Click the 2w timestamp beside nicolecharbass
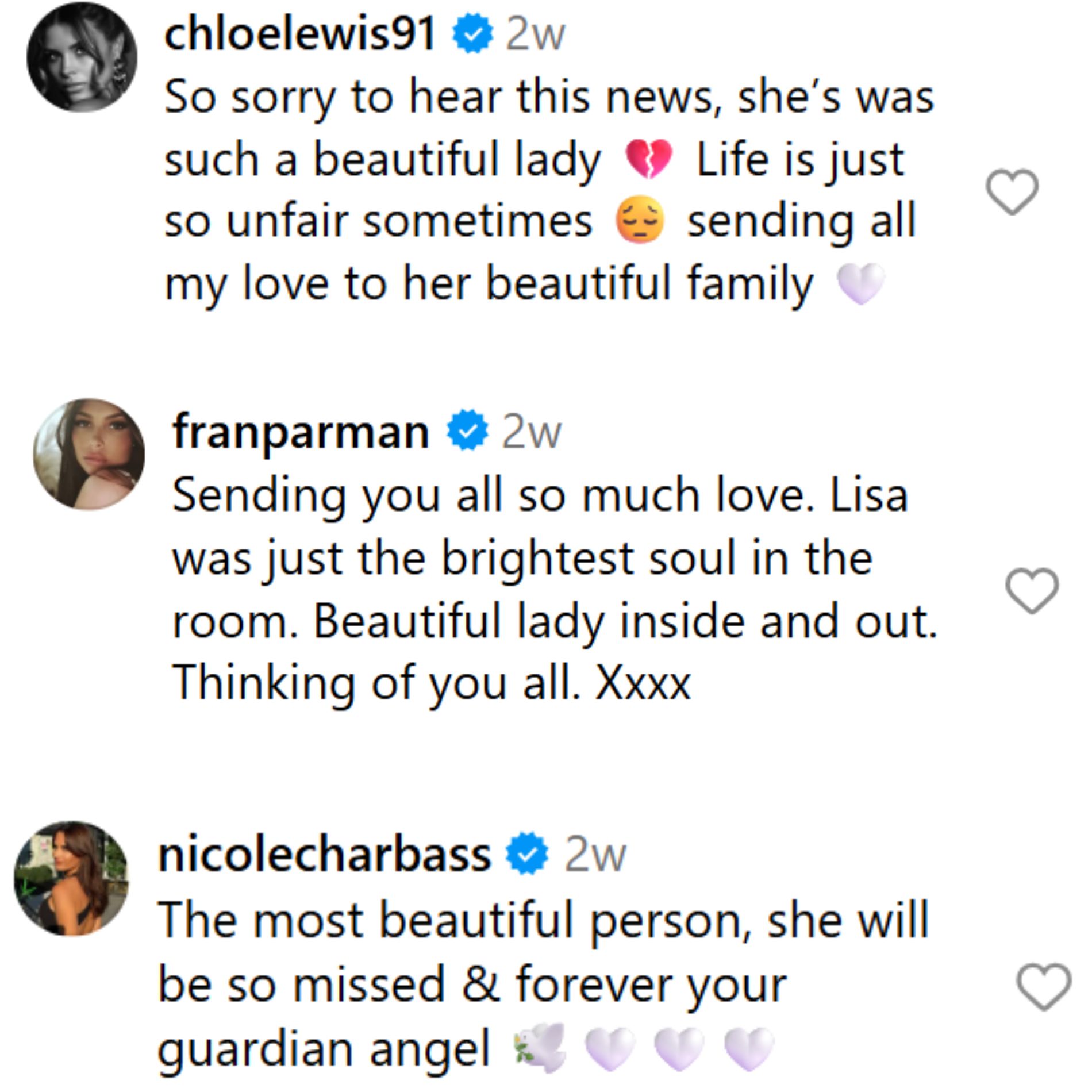Screen dimensions: 1092x1092 click(595, 855)
